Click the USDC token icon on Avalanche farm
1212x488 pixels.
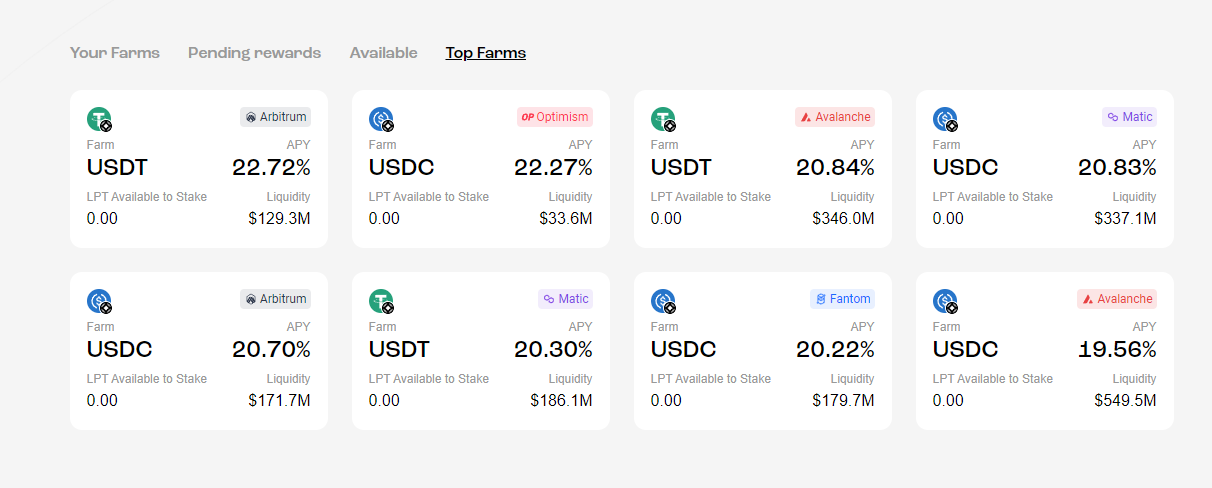[944, 301]
